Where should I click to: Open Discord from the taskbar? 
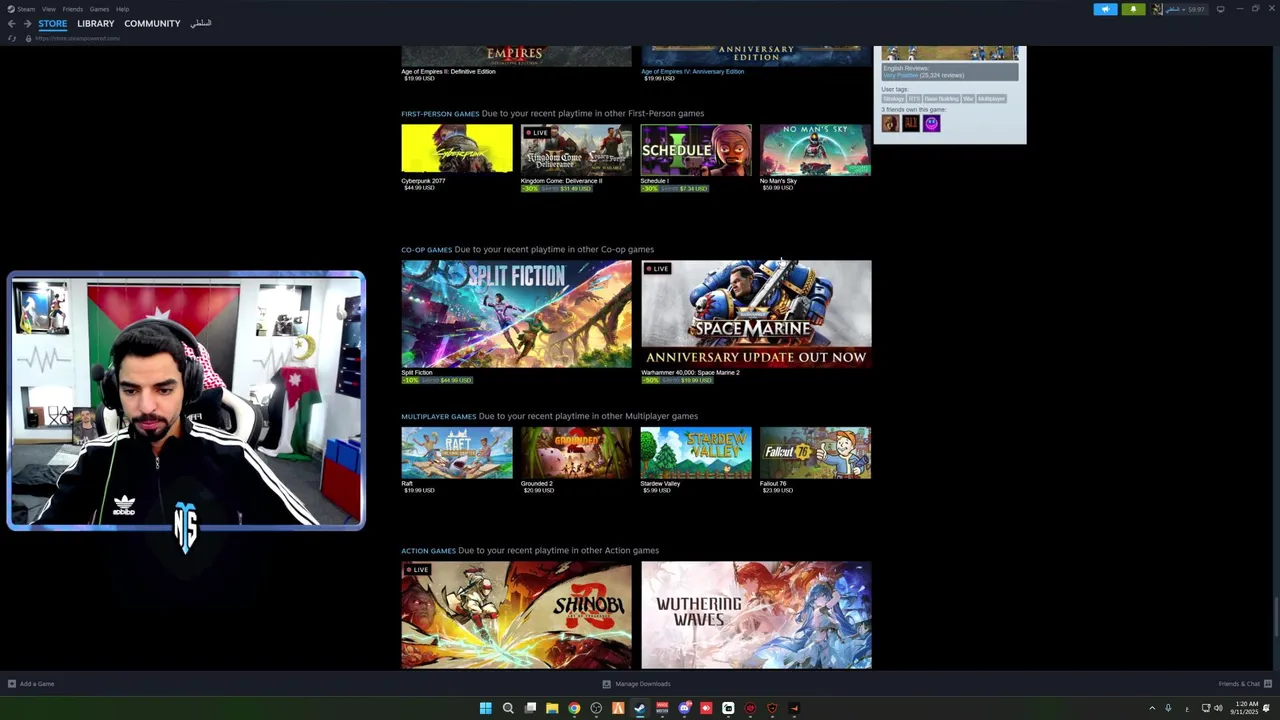point(684,708)
